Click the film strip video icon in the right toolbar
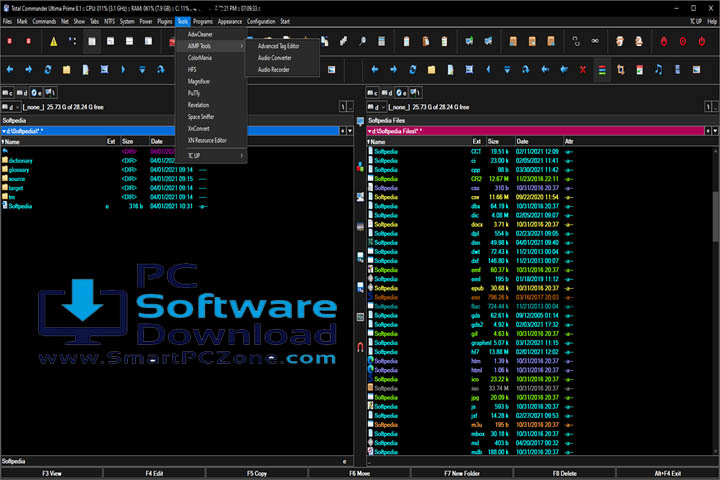The image size is (720, 480). tap(677, 70)
